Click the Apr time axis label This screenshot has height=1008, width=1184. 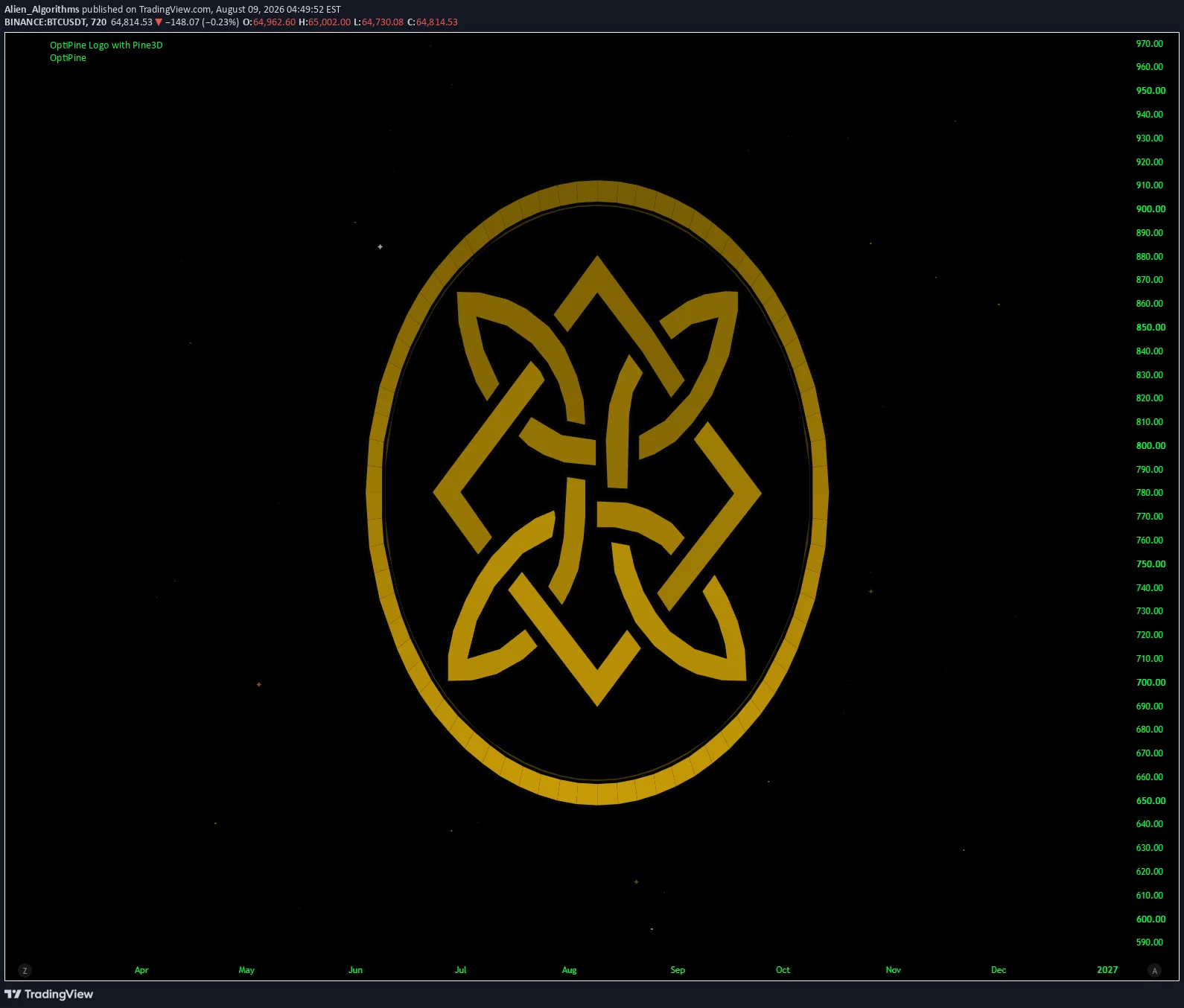[141, 970]
